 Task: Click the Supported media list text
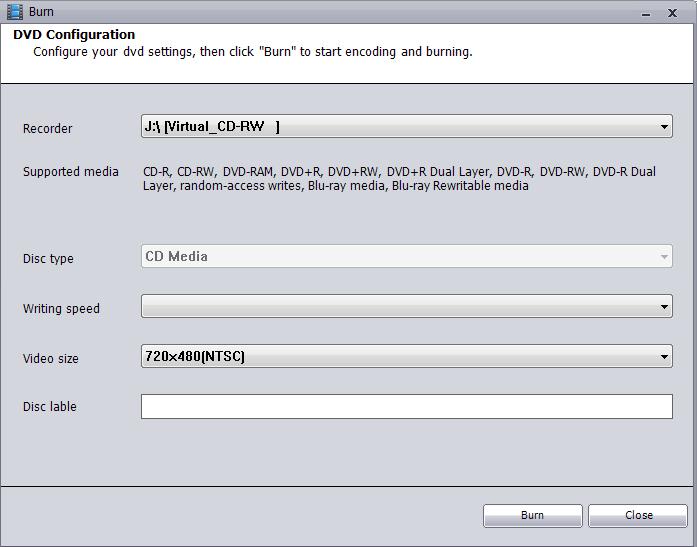pos(399,178)
